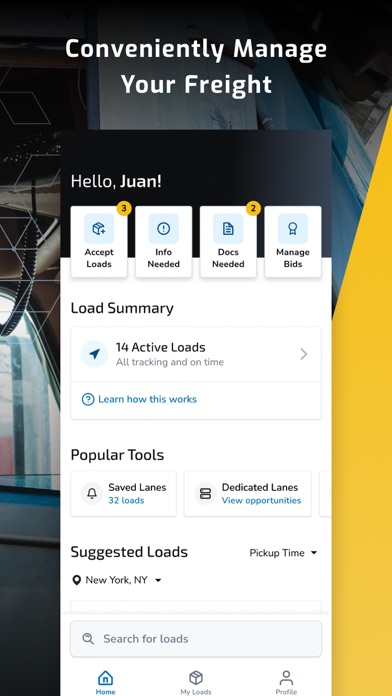This screenshot has width=392, height=696.
Task: Switch to the My Loads tab label
Action: click(196, 692)
